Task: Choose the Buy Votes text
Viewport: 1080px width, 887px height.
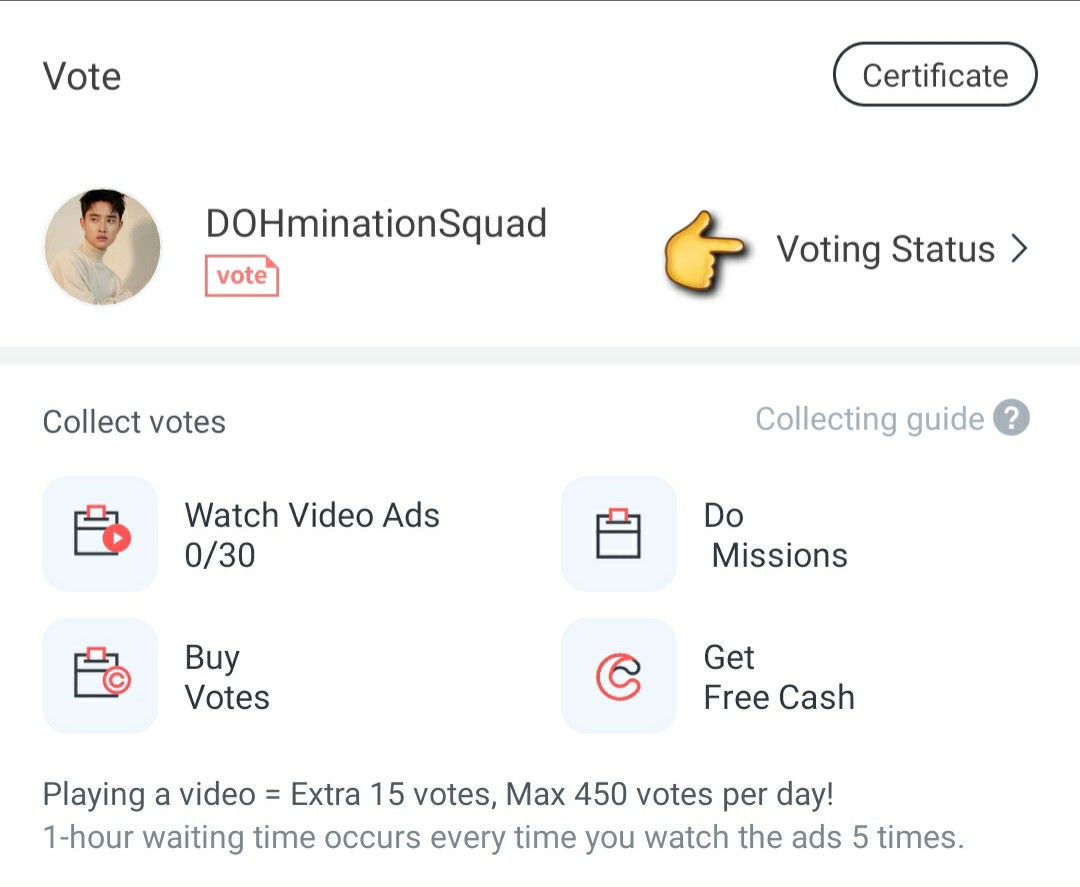Action: click(227, 678)
